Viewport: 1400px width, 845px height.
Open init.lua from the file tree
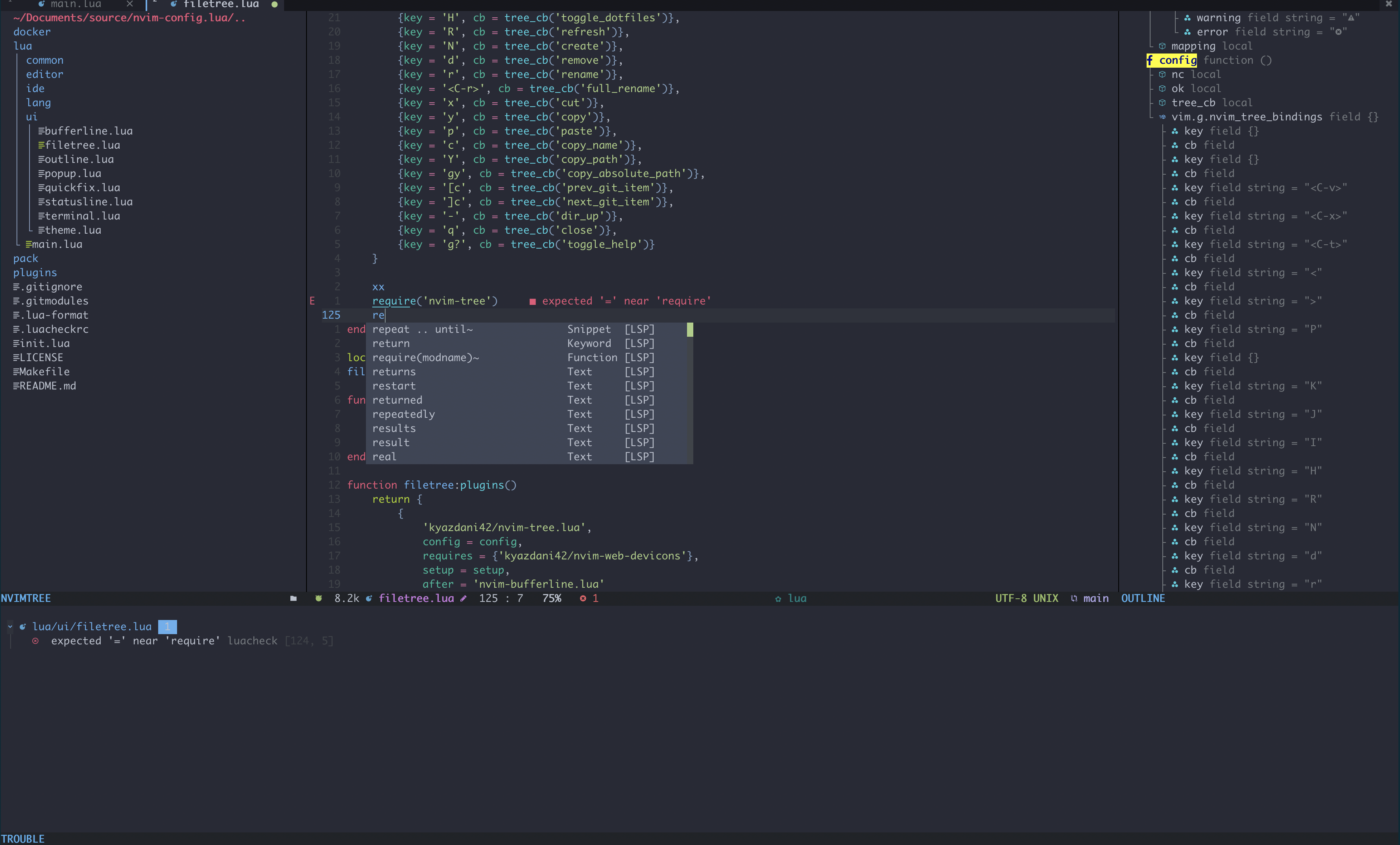(45, 343)
